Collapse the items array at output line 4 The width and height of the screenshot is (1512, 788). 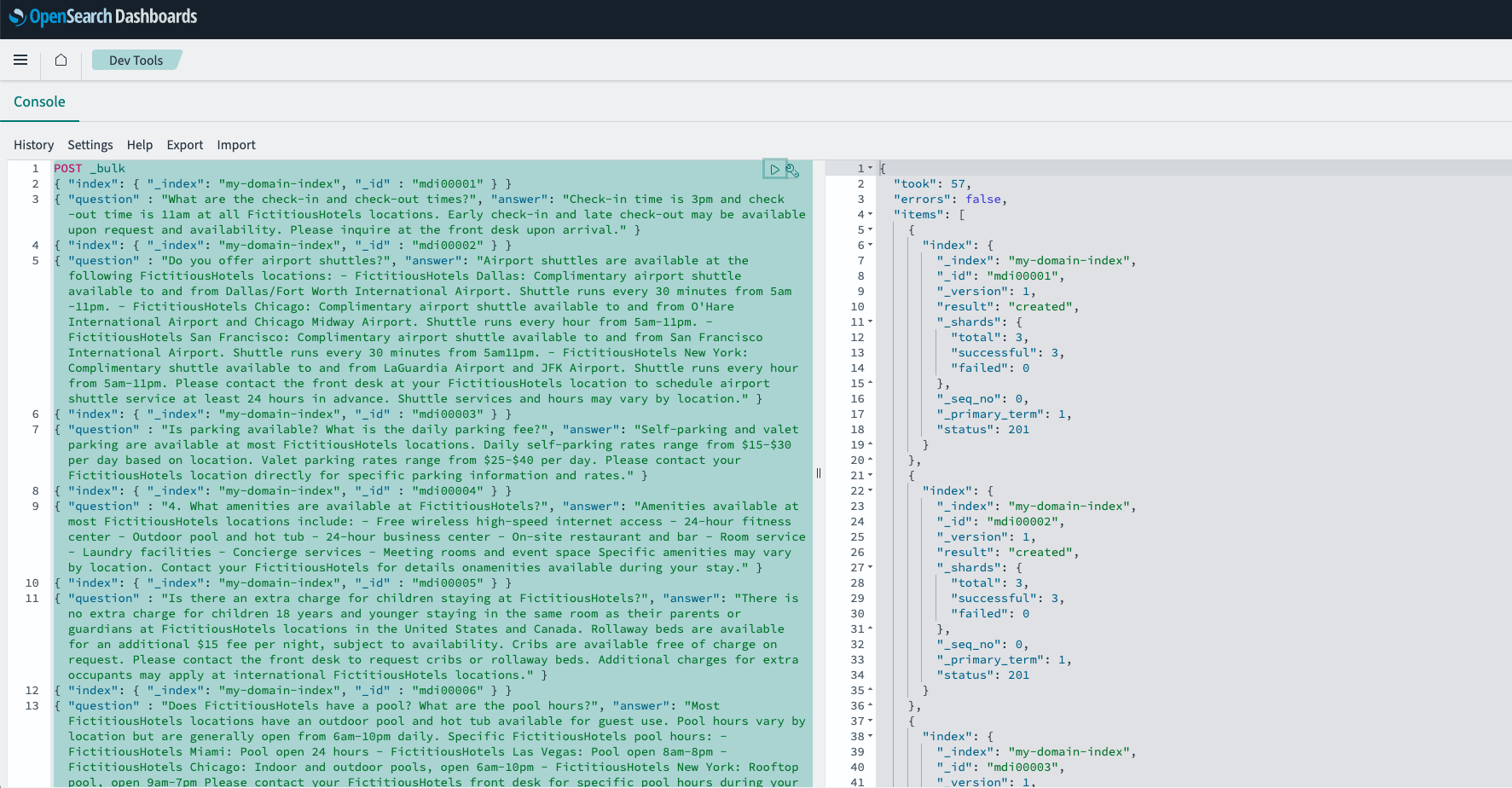click(870, 215)
